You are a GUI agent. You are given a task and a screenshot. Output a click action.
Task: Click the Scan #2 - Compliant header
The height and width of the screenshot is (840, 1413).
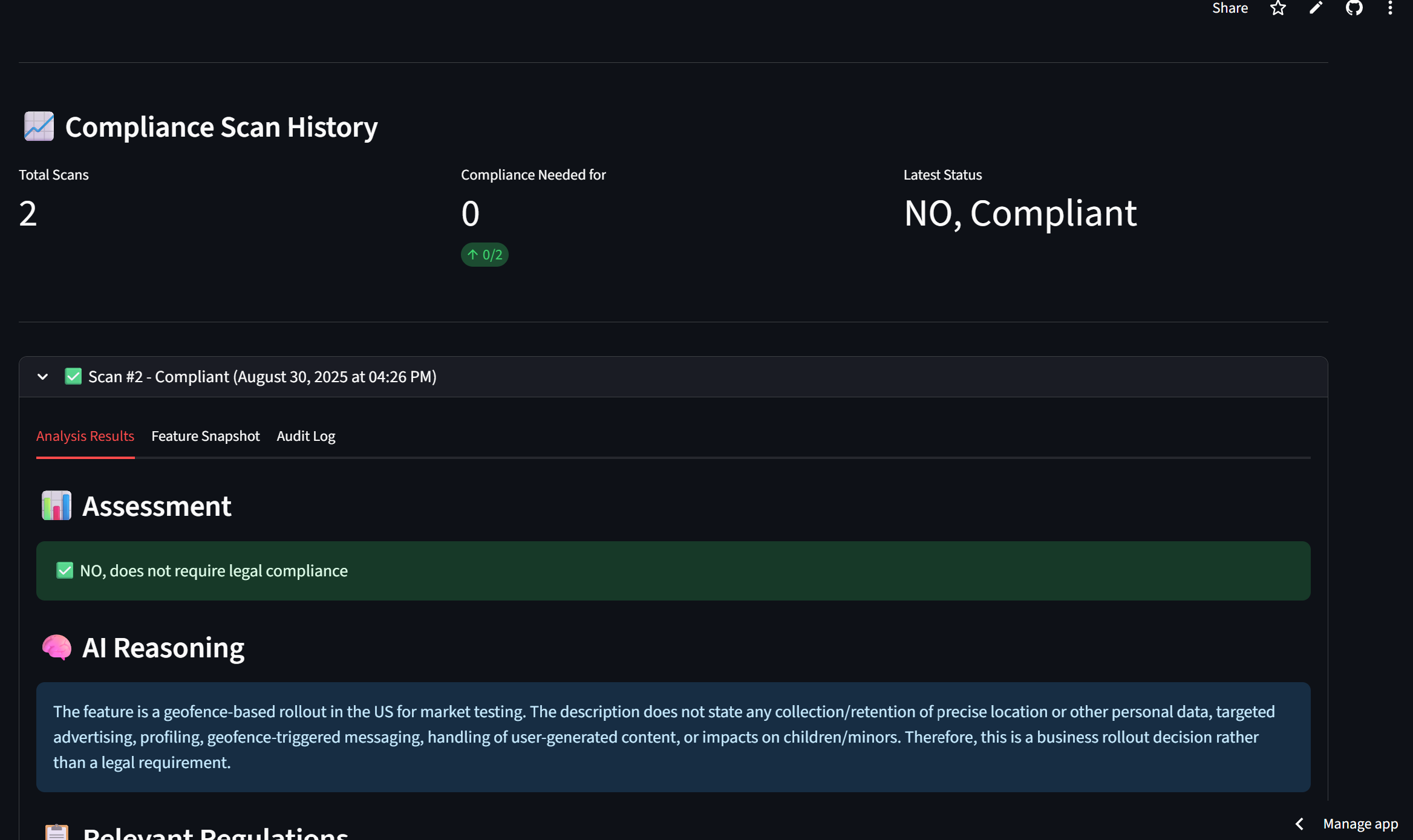(x=263, y=377)
